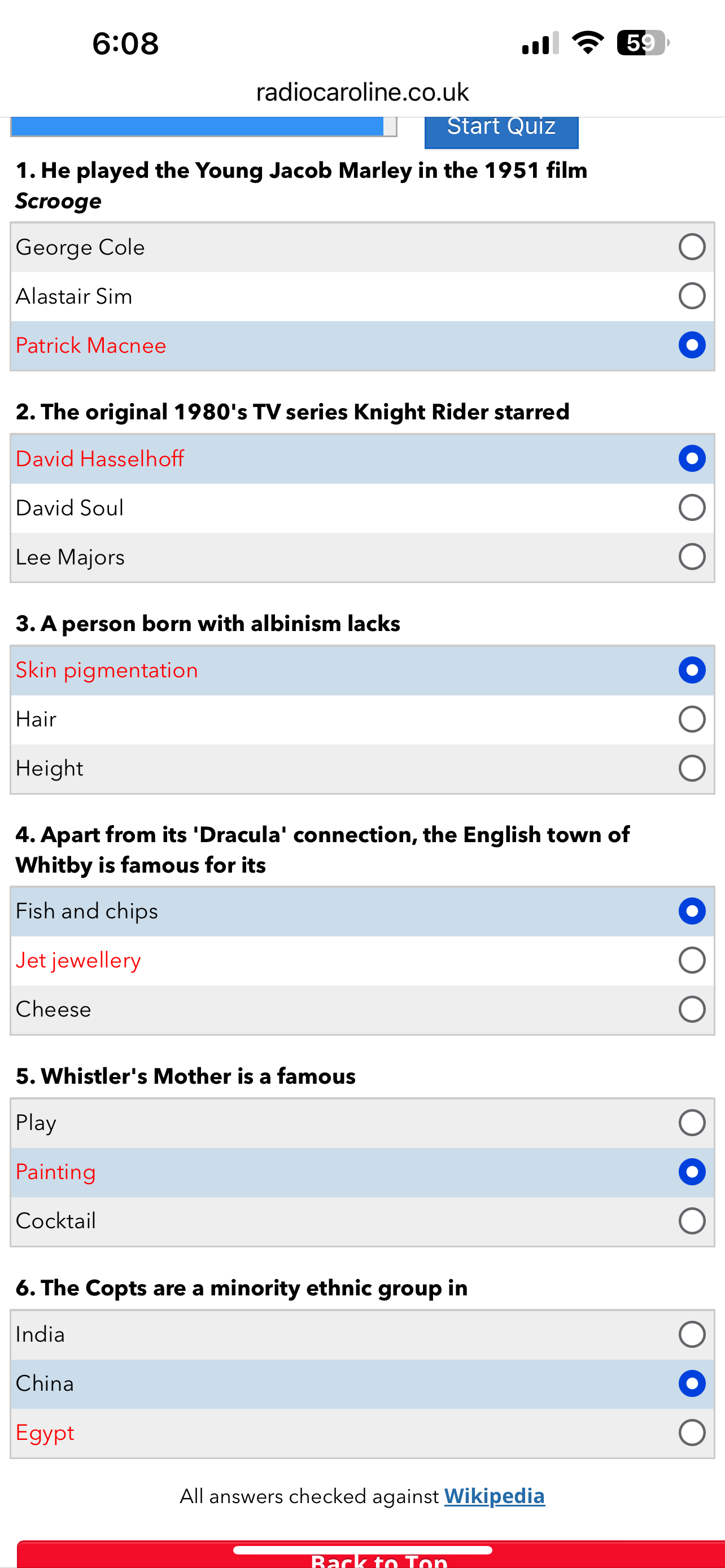Pick Jet jewellery for Whitby

(x=692, y=960)
